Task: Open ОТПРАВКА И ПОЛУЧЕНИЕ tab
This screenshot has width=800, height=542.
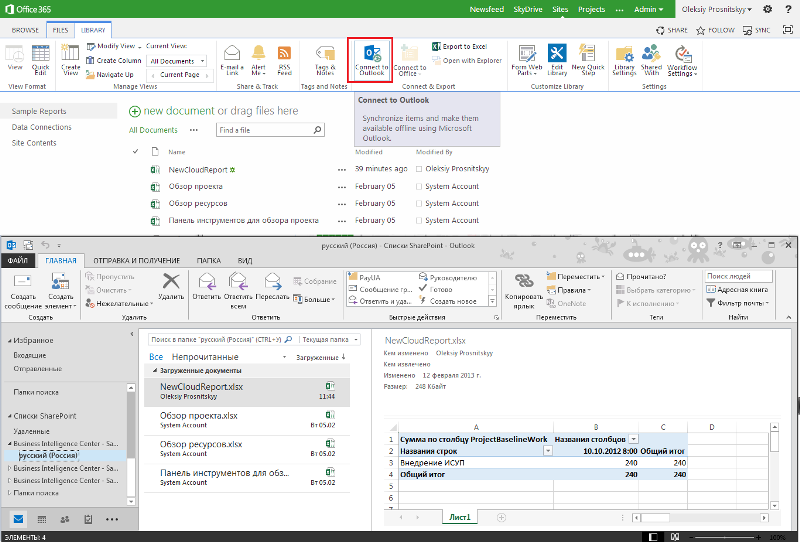Action: point(137,260)
